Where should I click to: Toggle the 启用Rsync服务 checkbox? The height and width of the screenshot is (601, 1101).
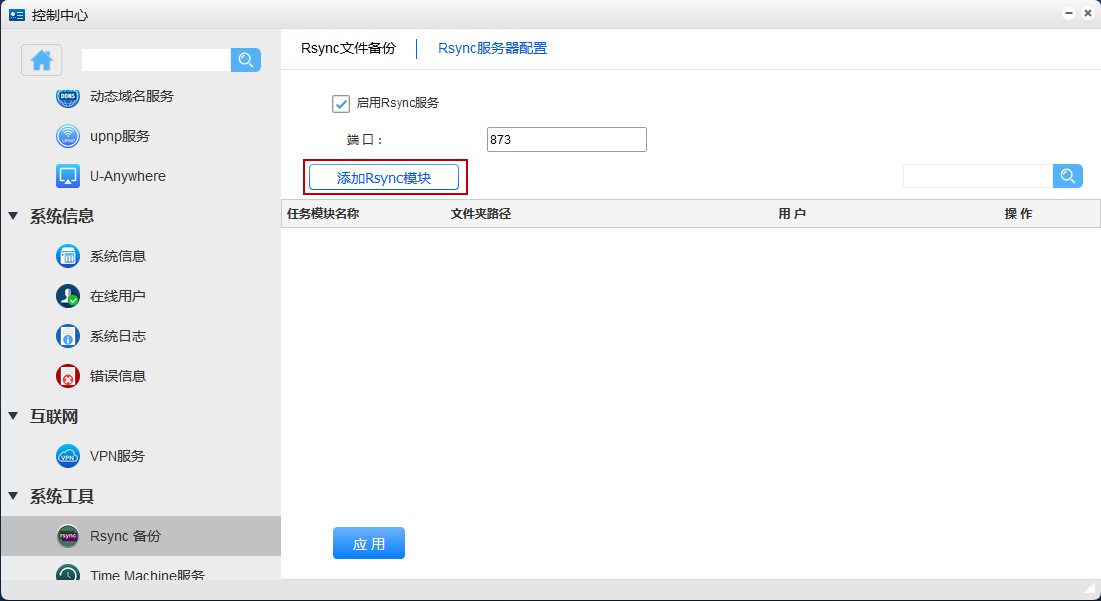tap(341, 103)
